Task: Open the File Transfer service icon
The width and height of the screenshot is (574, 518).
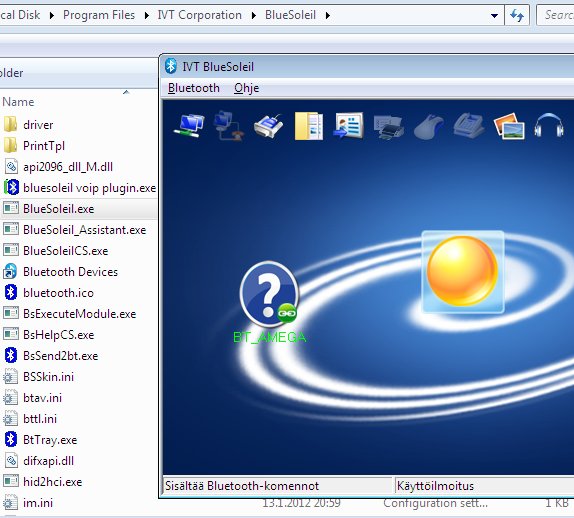Action: [x=309, y=126]
